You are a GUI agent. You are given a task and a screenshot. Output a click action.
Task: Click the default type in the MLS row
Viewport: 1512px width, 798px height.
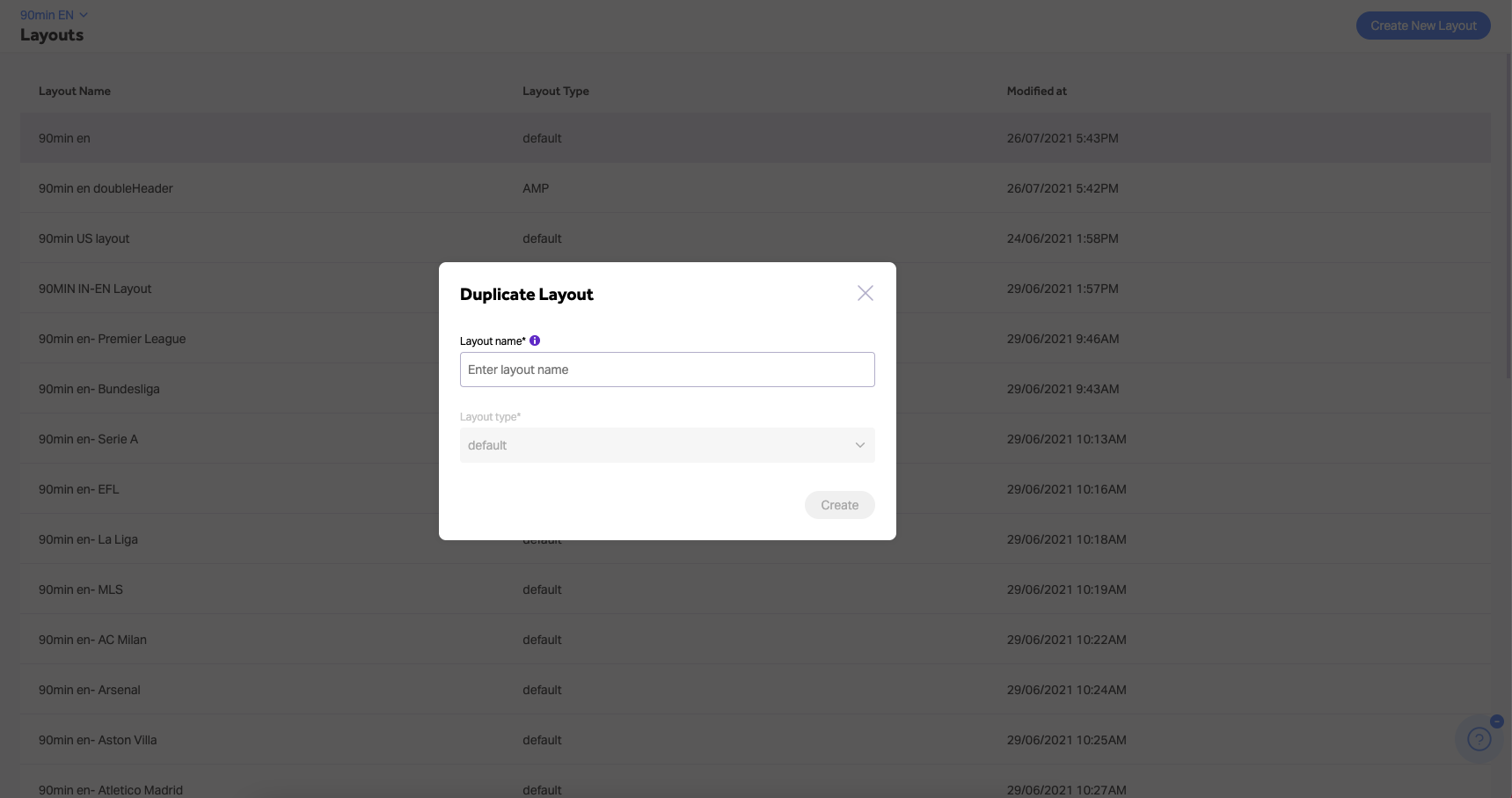[x=542, y=589]
